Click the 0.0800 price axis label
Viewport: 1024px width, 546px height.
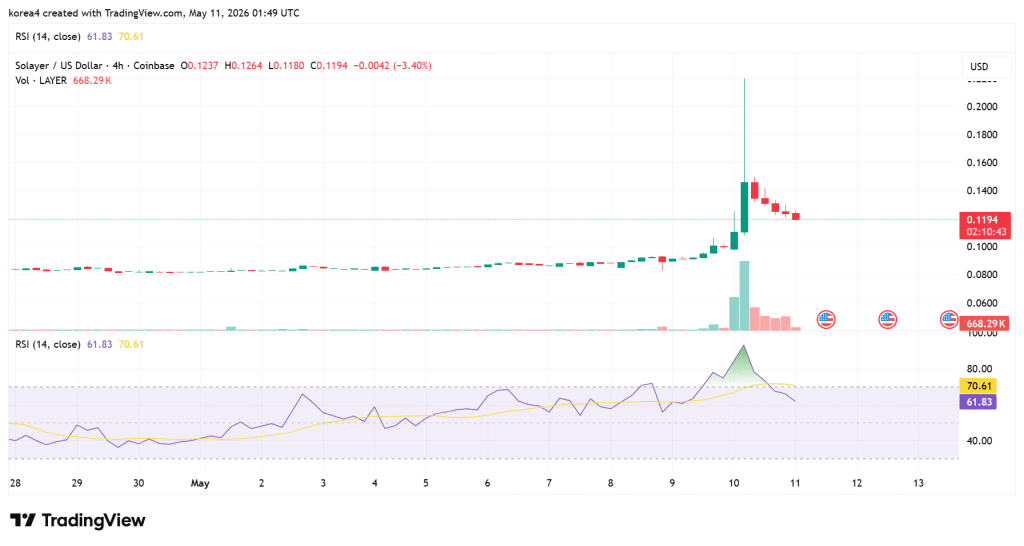(982, 274)
